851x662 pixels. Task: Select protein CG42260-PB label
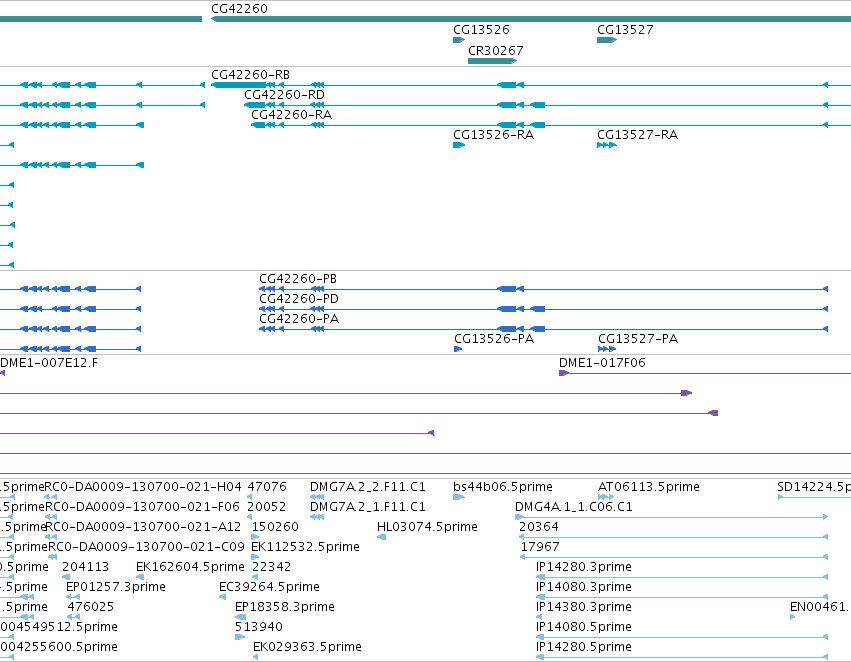(x=298, y=279)
